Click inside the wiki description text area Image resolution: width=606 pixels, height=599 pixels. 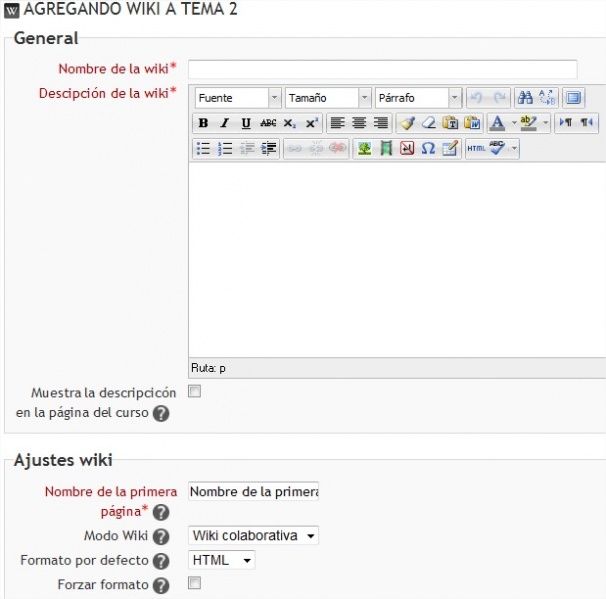point(397,260)
